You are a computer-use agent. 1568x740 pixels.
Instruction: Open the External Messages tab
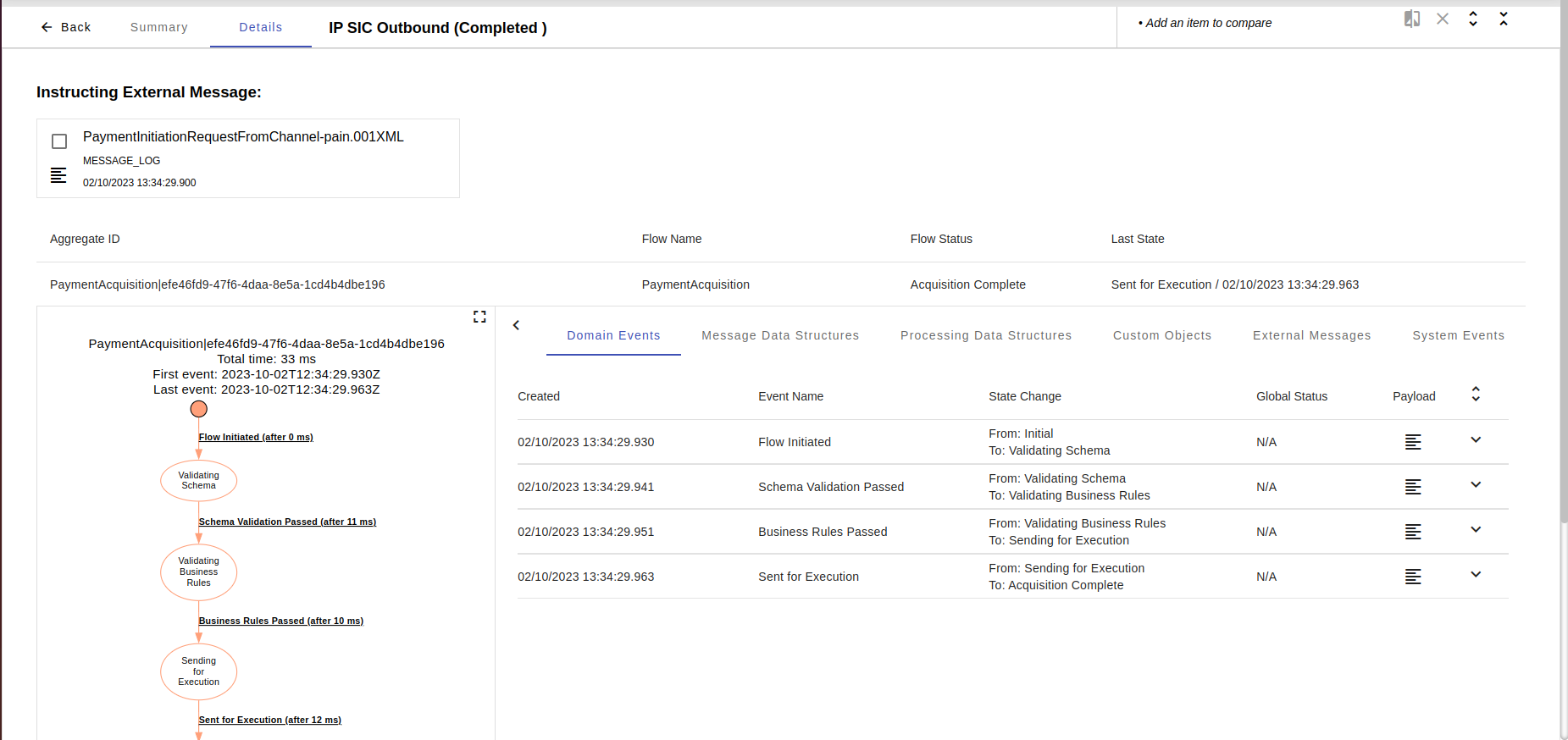click(1312, 335)
